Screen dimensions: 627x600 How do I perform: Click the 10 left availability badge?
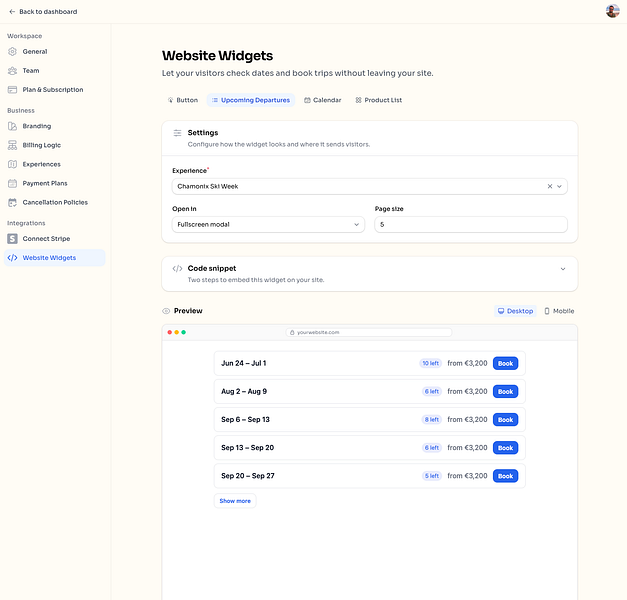click(x=430, y=363)
